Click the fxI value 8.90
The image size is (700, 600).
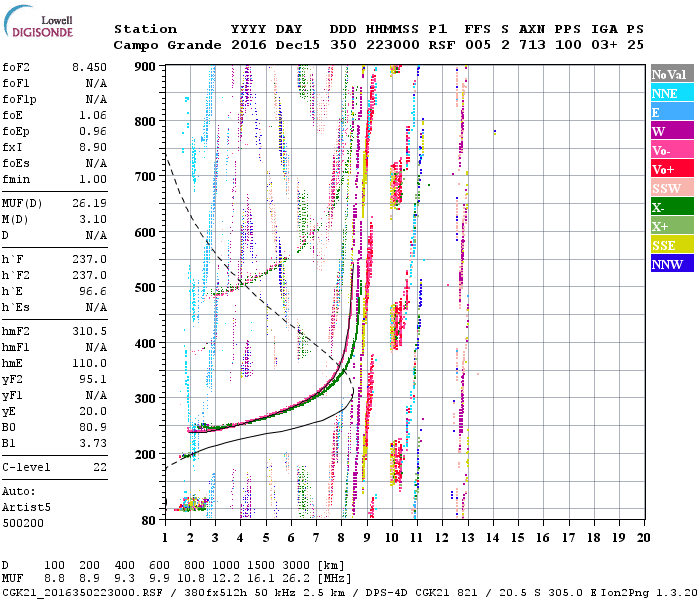coord(92,147)
